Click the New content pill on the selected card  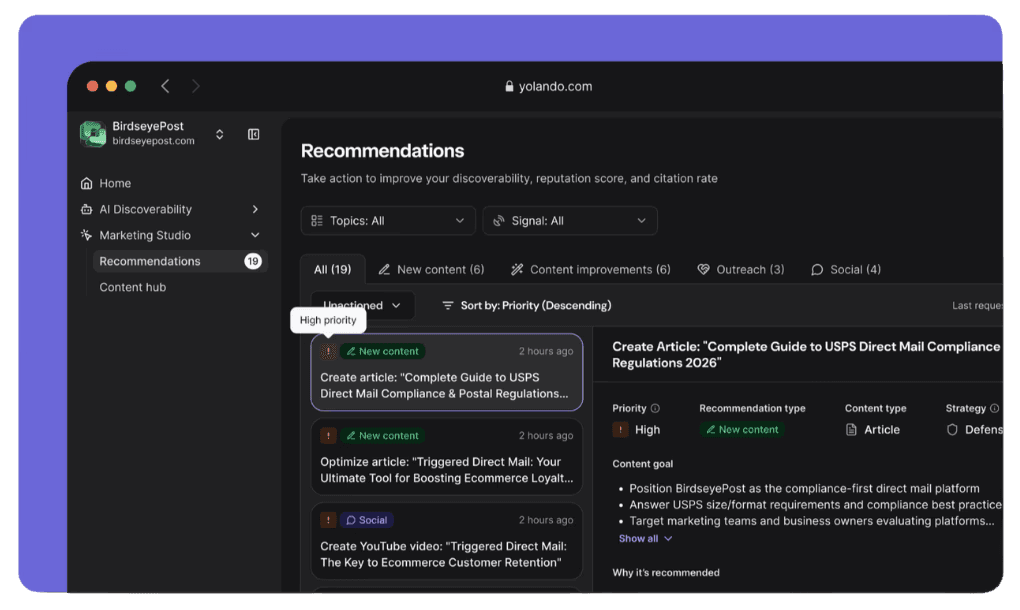[x=382, y=351]
